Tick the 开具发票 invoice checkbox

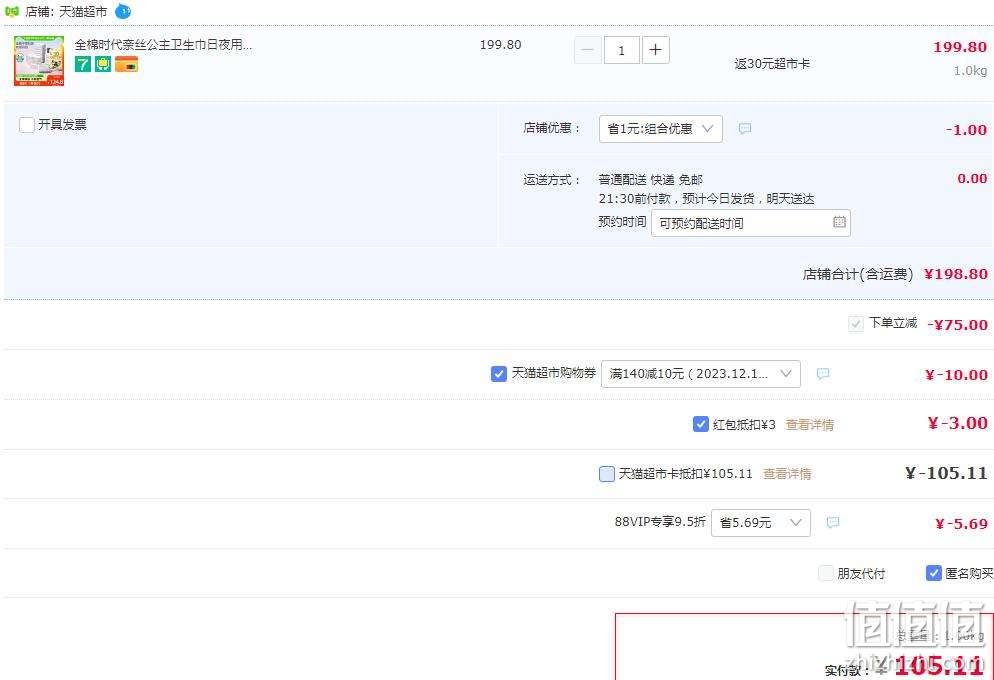(x=27, y=125)
